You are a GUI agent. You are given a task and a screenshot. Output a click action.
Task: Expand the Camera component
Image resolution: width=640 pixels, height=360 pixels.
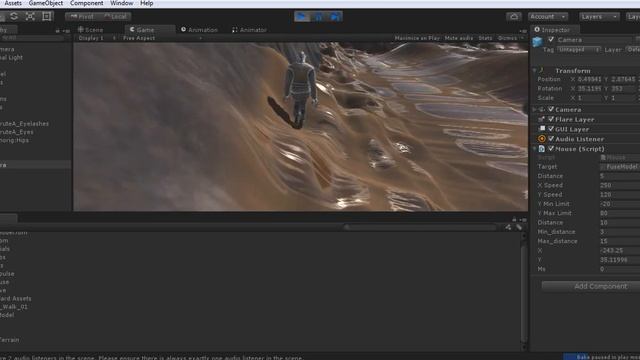tap(534, 109)
